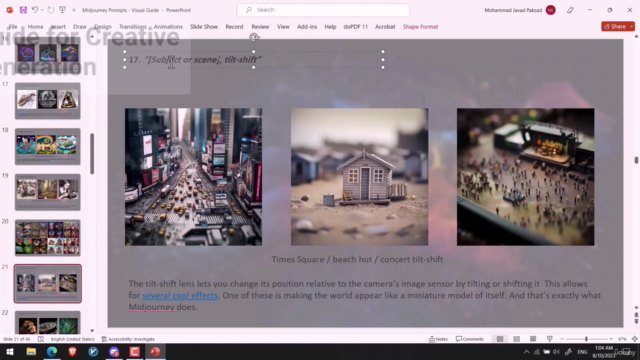Open the Record tab

pyautogui.click(x=234, y=27)
